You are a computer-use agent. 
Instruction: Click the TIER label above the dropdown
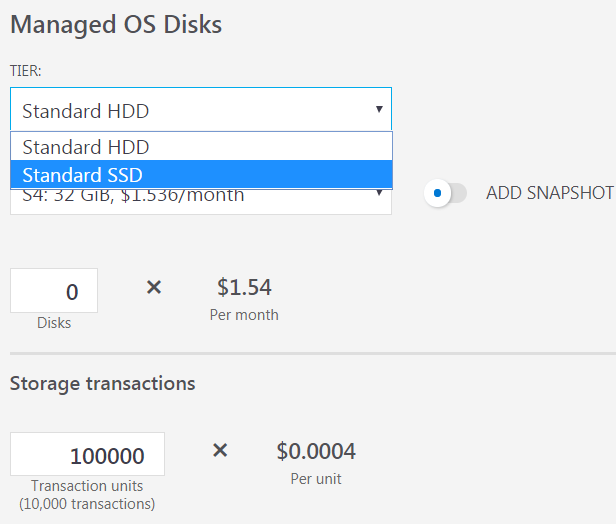[25, 71]
